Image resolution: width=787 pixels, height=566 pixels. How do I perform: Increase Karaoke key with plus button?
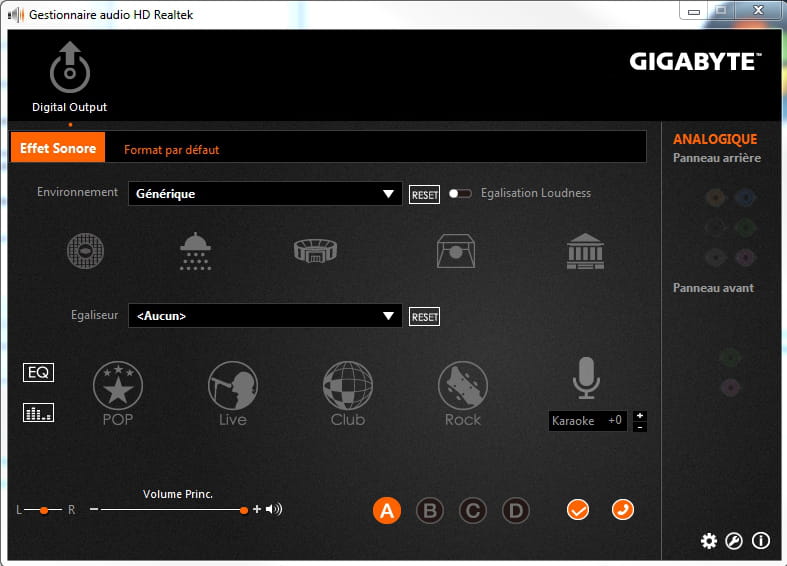640,415
